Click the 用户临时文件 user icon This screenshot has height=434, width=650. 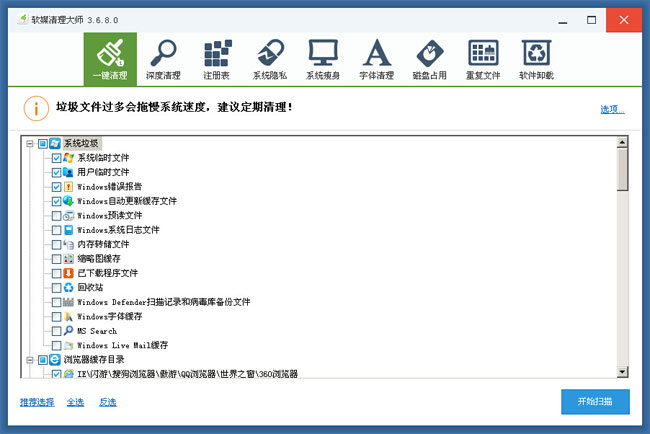[x=68, y=172]
